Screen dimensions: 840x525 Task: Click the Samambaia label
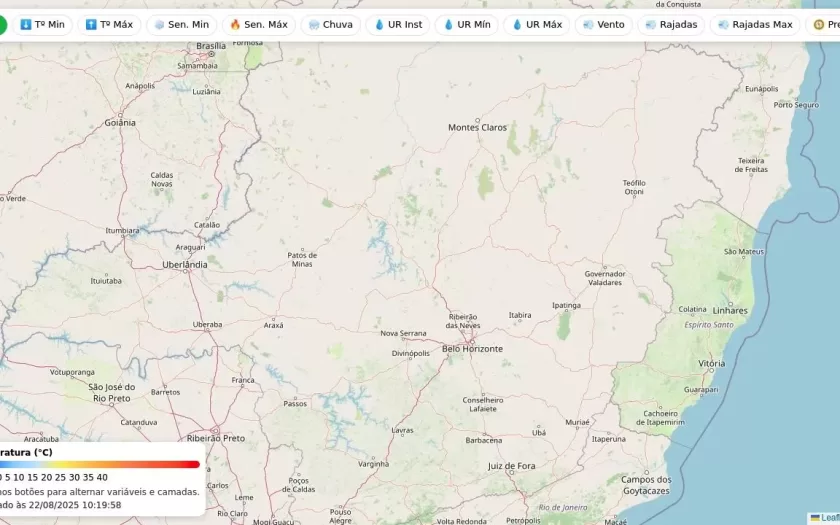tap(198, 66)
